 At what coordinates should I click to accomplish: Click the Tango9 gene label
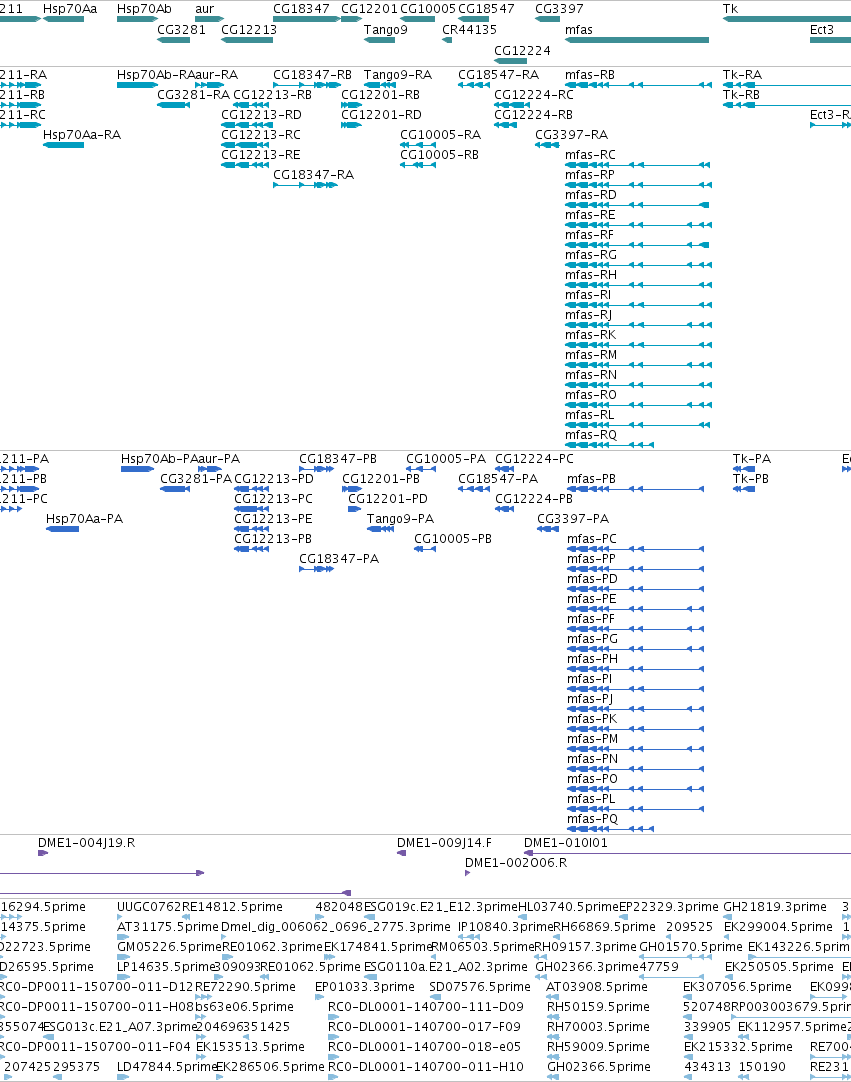[386, 30]
